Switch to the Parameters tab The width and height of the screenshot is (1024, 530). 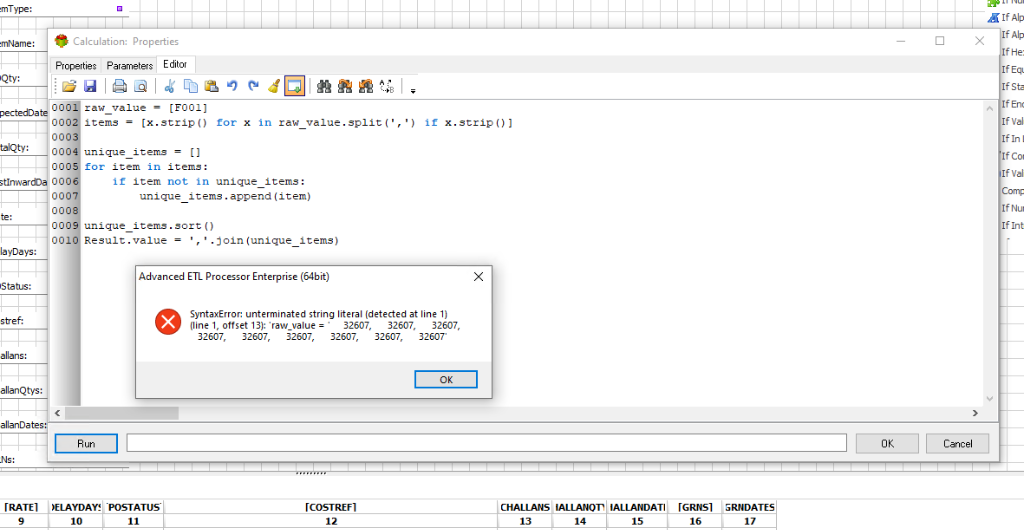130,66
